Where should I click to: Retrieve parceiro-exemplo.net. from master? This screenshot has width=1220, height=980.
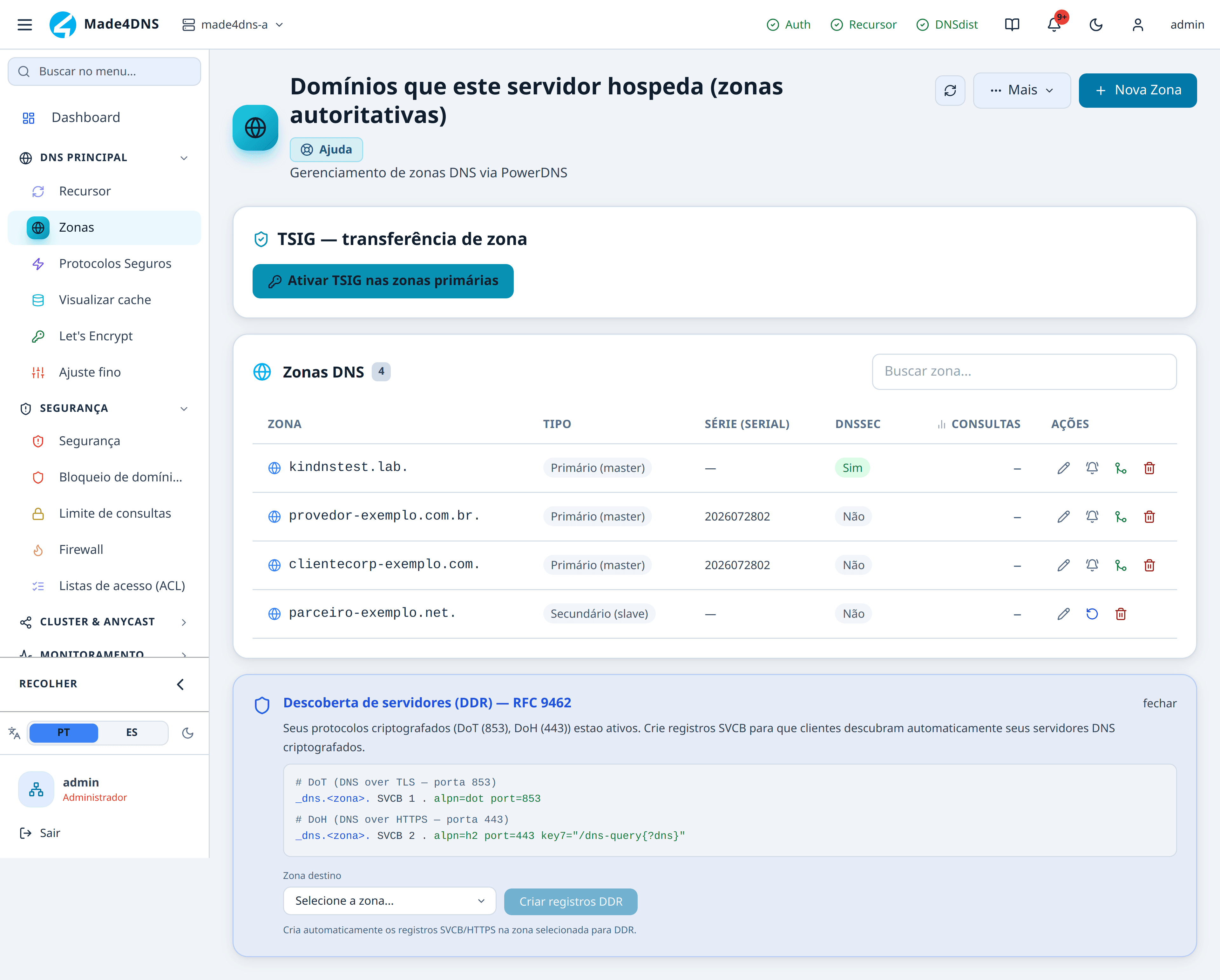tap(1092, 614)
